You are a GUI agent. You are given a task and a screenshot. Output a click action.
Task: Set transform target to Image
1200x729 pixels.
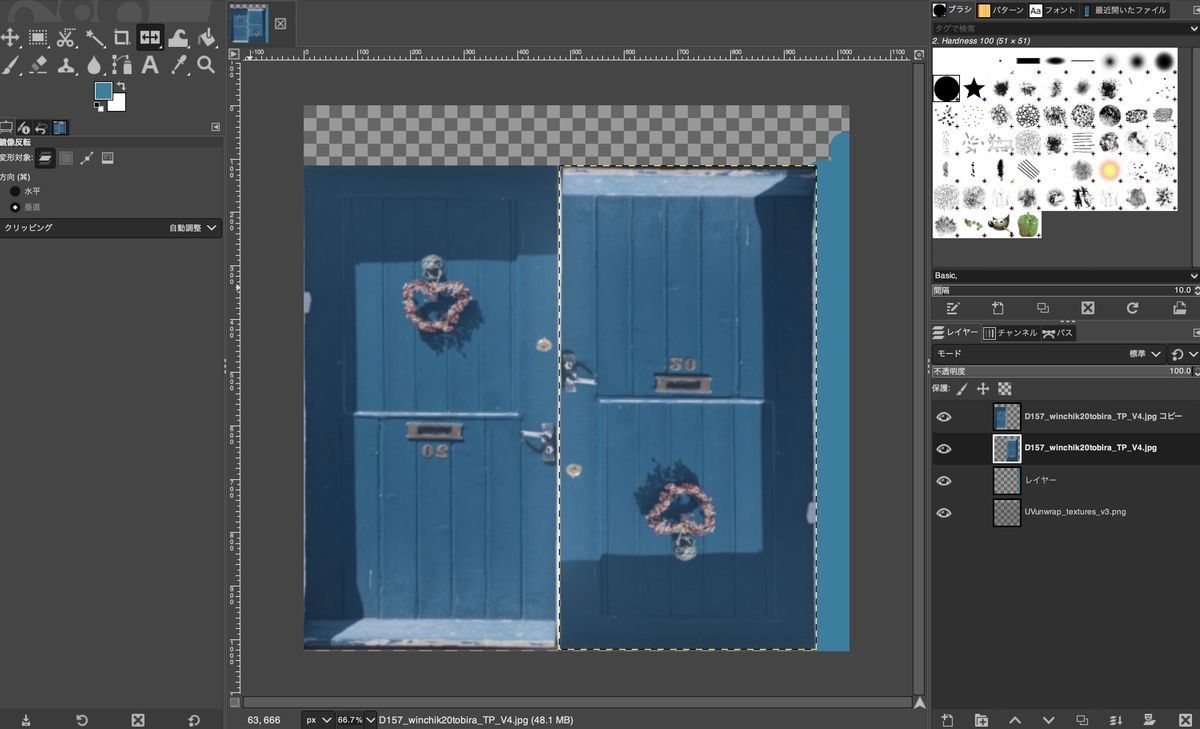click(108, 158)
